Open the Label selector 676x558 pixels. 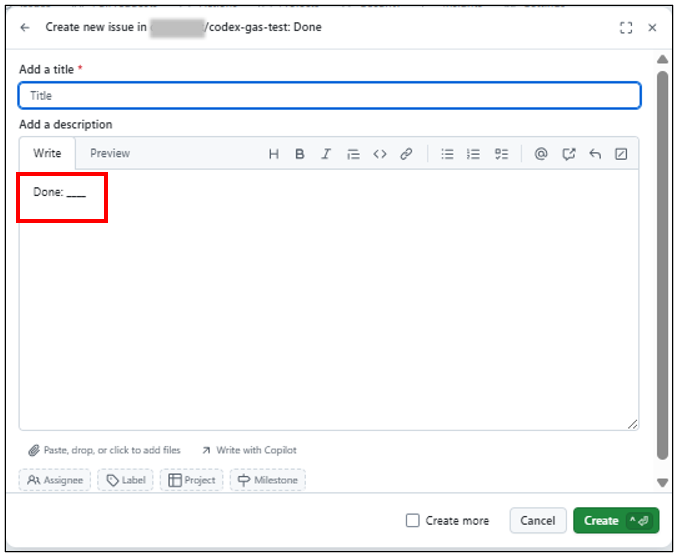coord(125,480)
